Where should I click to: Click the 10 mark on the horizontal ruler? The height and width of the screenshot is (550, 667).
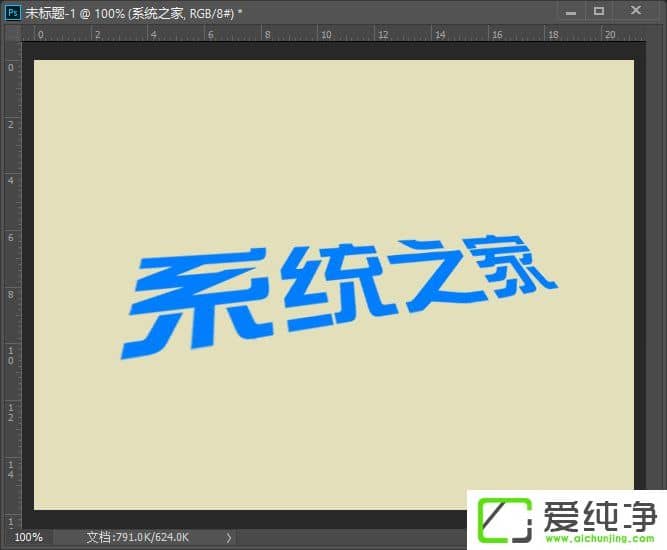[324, 34]
